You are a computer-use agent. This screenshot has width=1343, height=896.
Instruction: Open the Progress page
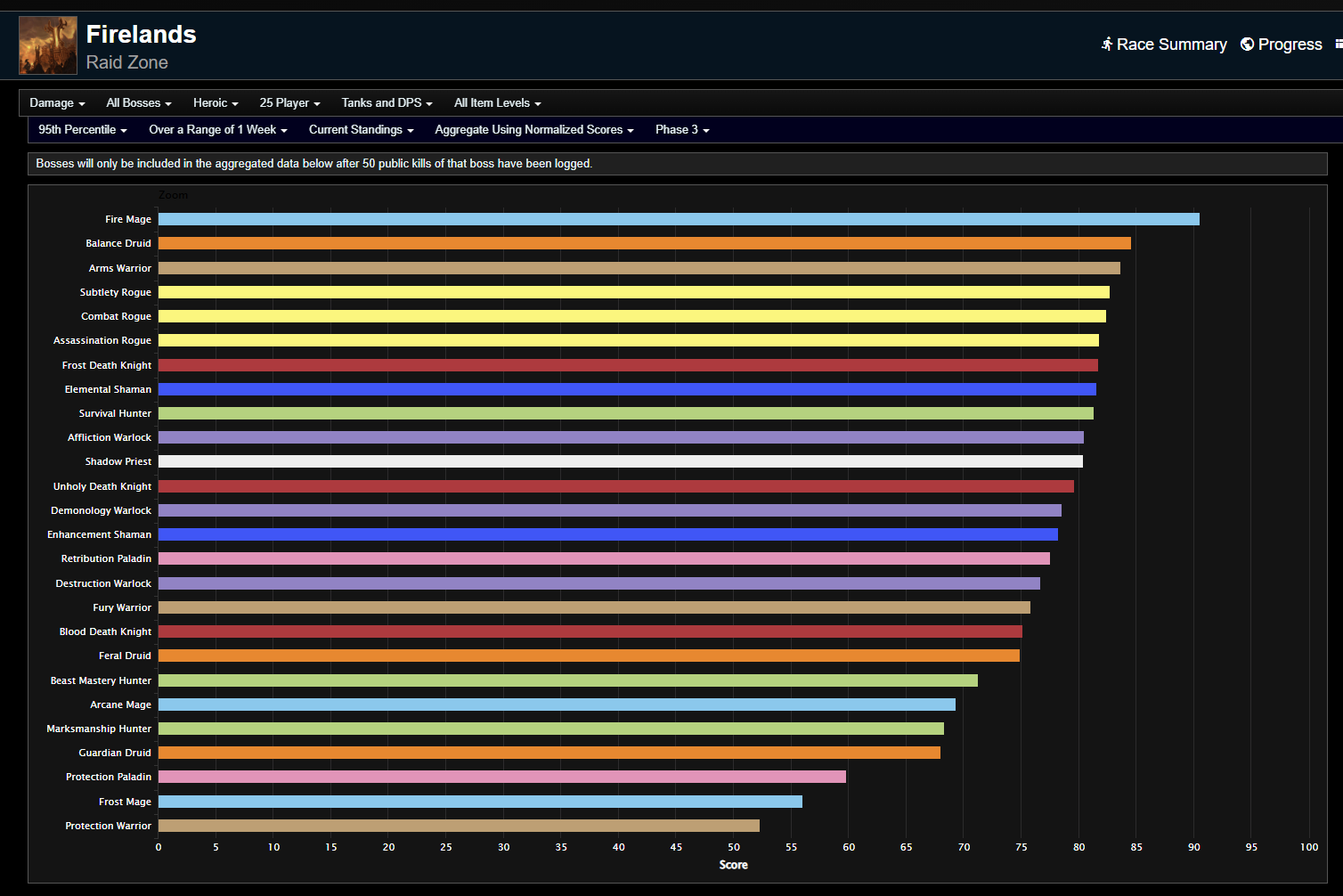pos(1282,44)
